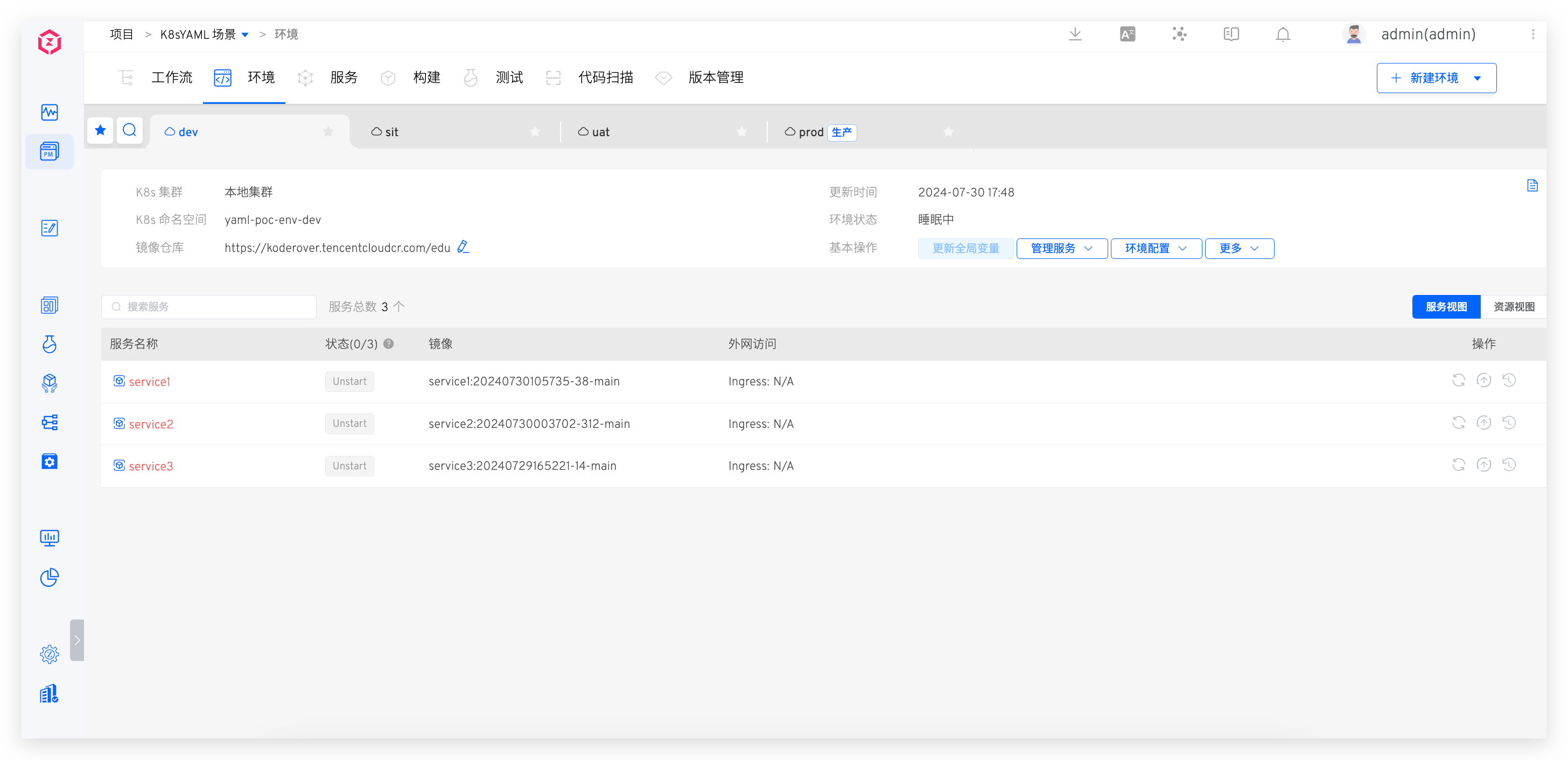Open system settings gear in sidebar

tap(50, 654)
